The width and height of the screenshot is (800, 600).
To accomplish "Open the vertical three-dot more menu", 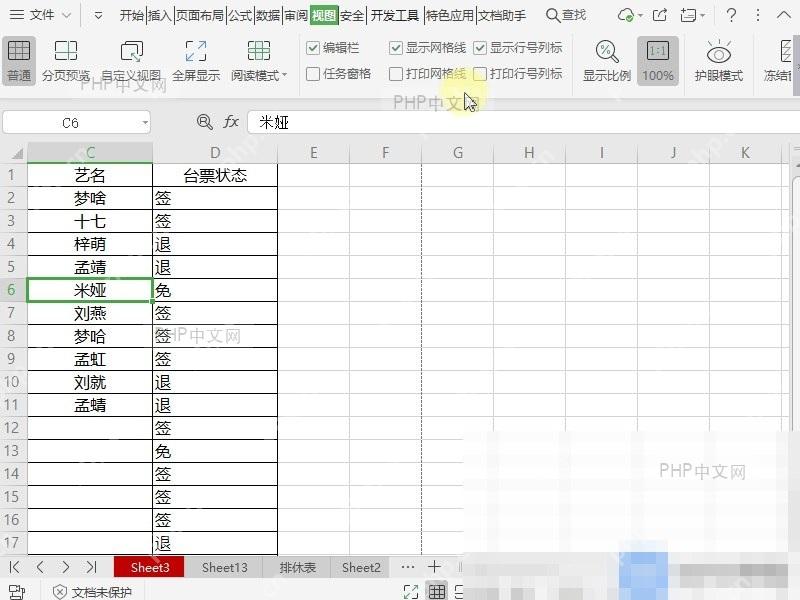I will (758, 15).
